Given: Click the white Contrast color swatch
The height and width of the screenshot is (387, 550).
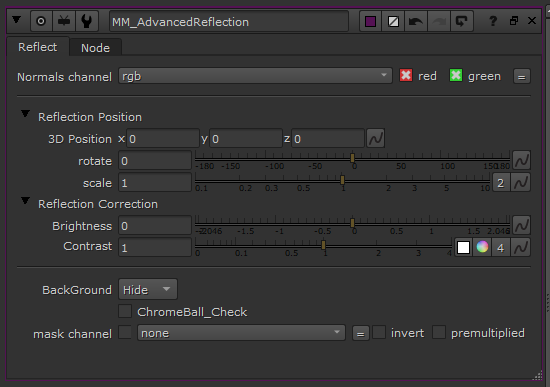Looking at the screenshot, I should 463,247.
